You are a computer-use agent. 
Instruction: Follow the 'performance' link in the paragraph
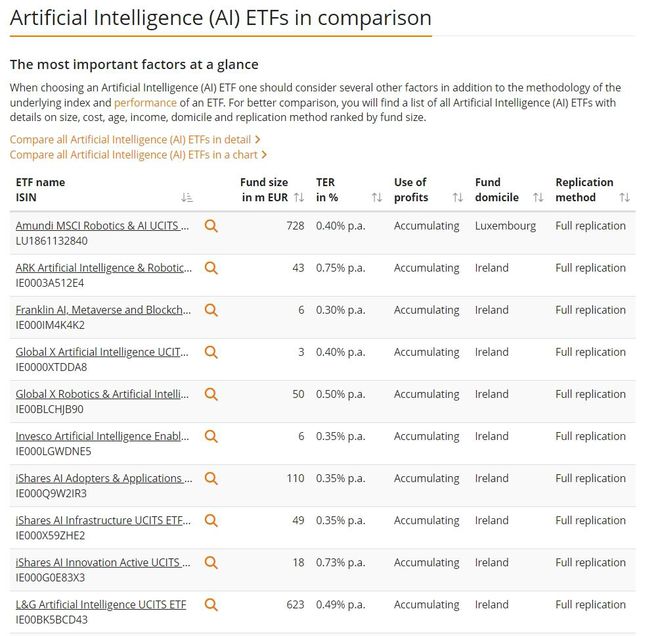click(145, 103)
